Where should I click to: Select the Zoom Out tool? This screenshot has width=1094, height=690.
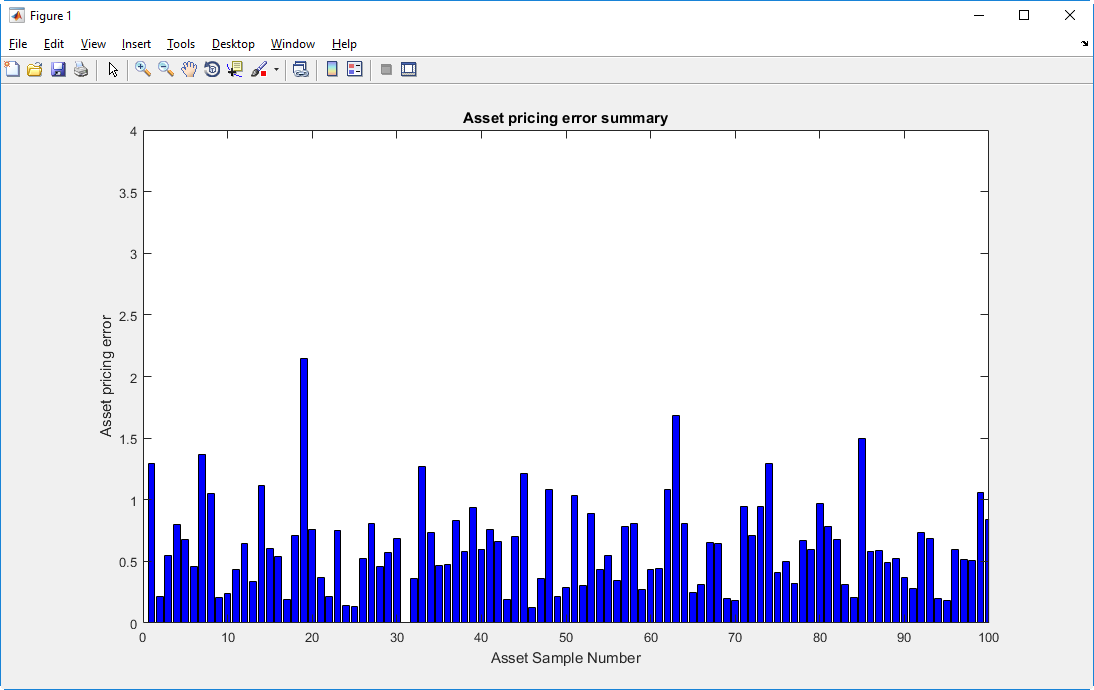pyautogui.click(x=166, y=70)
